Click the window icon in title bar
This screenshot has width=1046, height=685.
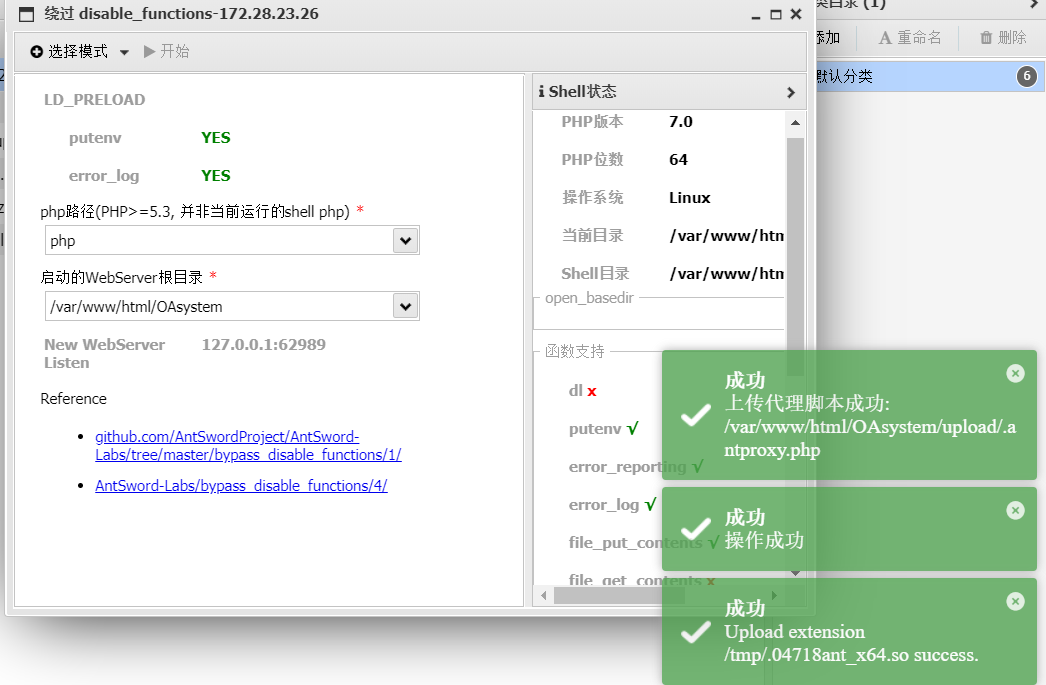(27, 15)
